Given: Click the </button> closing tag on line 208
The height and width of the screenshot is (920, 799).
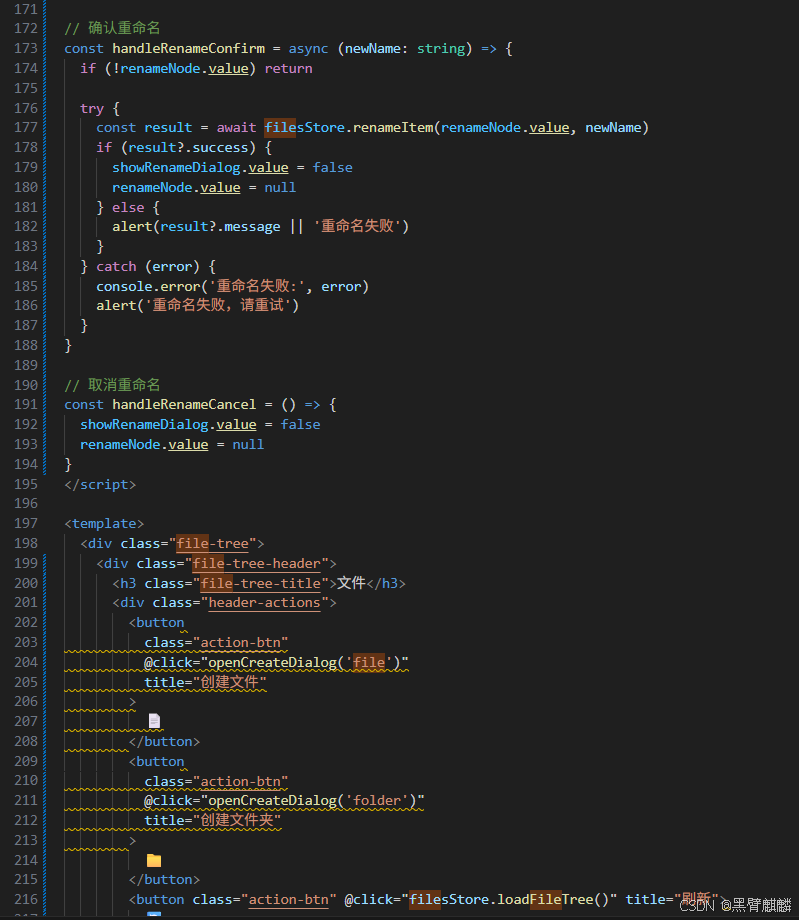Looking at the screenshot, I should tap(164, 742).
